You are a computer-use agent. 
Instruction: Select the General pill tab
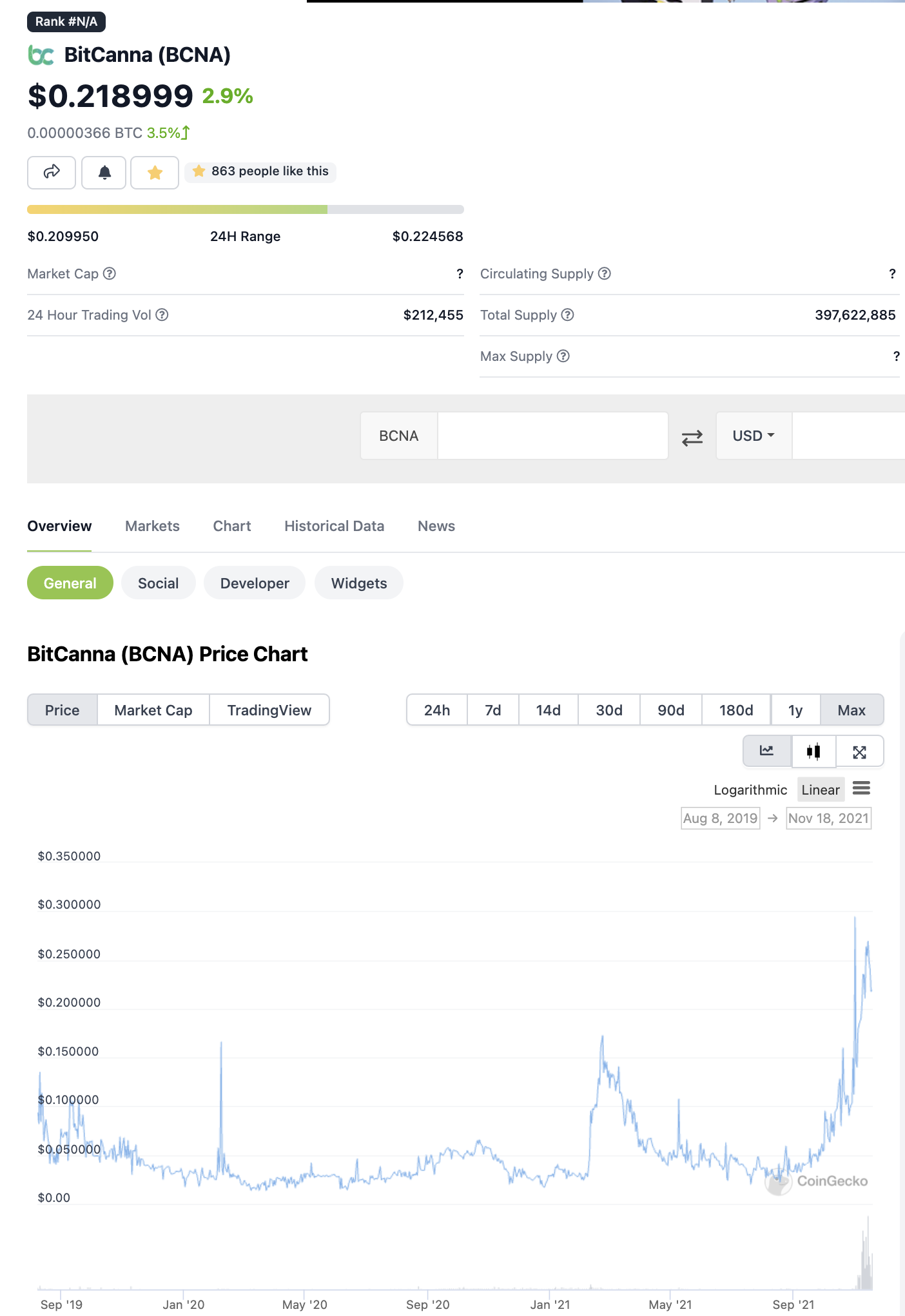pos(70,583)
